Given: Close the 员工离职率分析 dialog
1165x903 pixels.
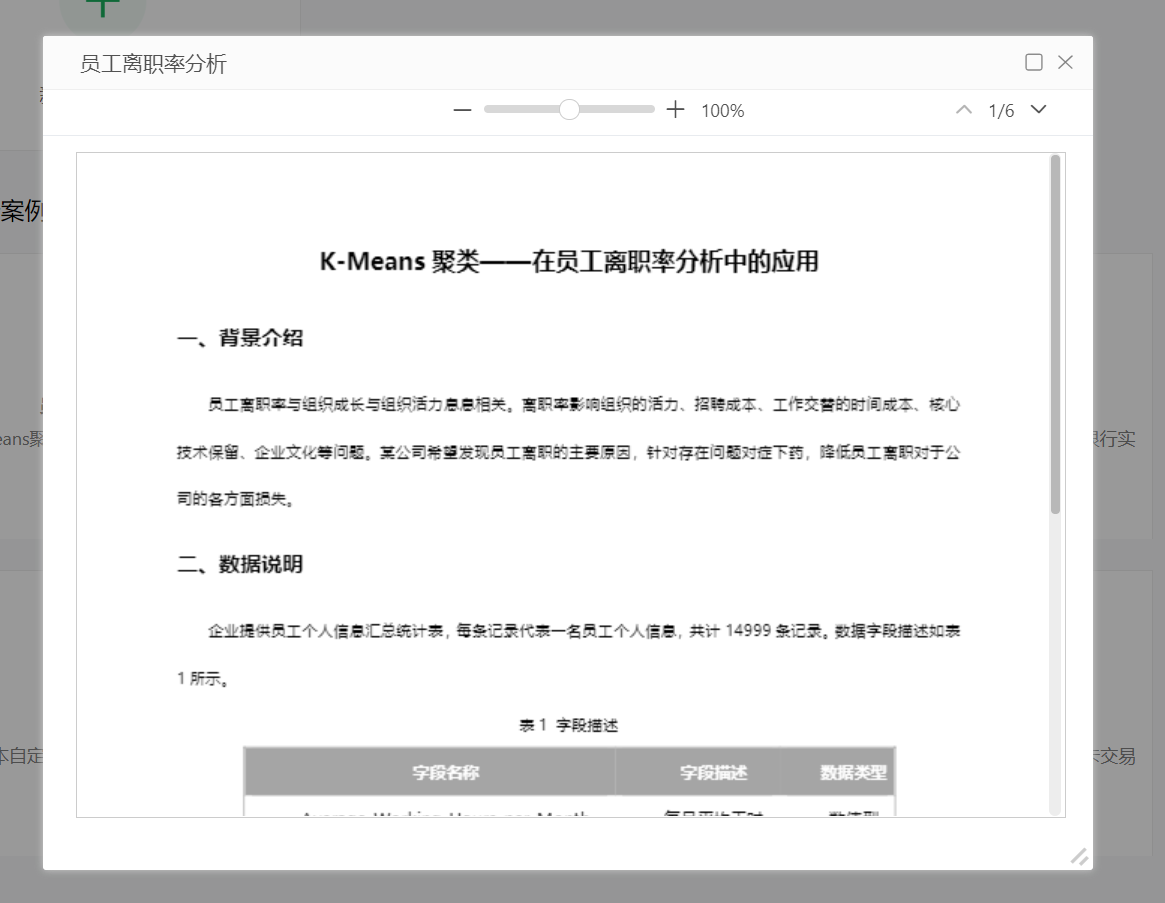Looking at the screenshot, I should (x=1065, y=62).
